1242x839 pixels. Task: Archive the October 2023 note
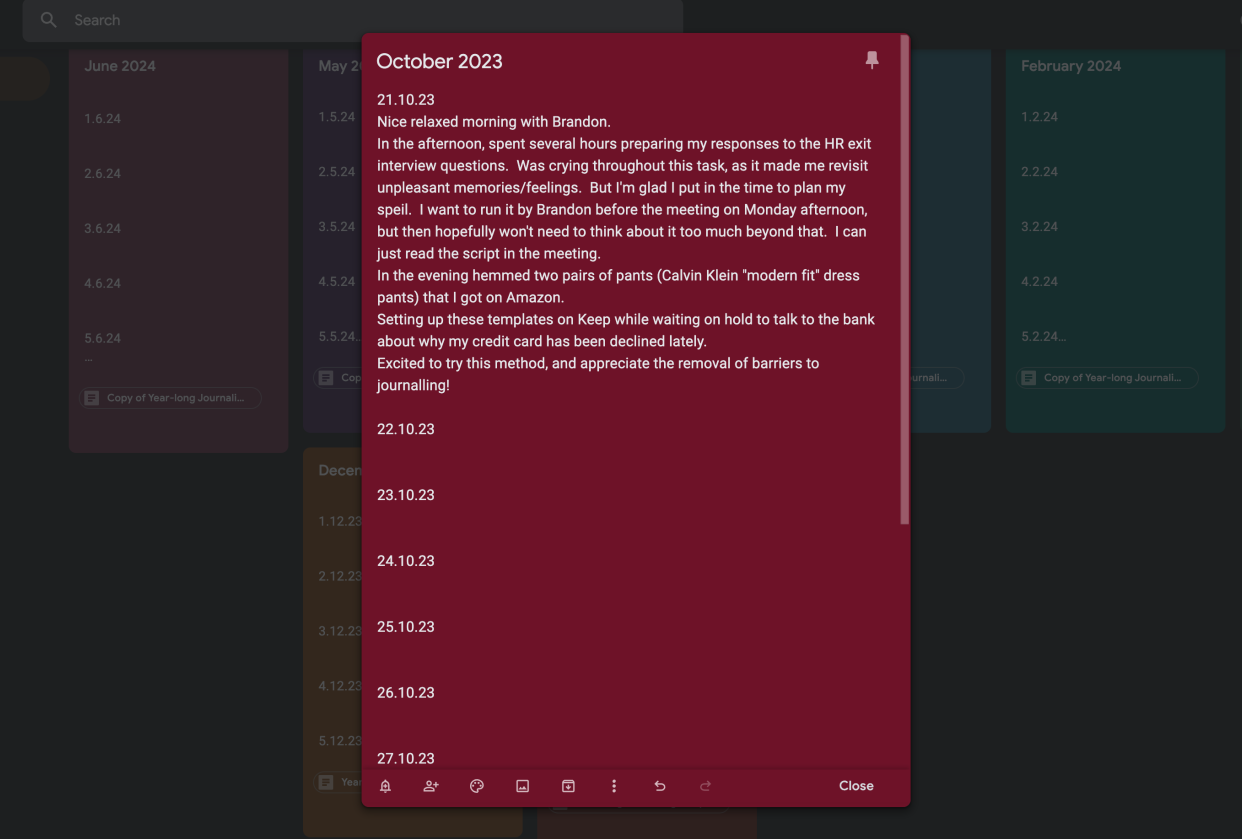(568, 786)
